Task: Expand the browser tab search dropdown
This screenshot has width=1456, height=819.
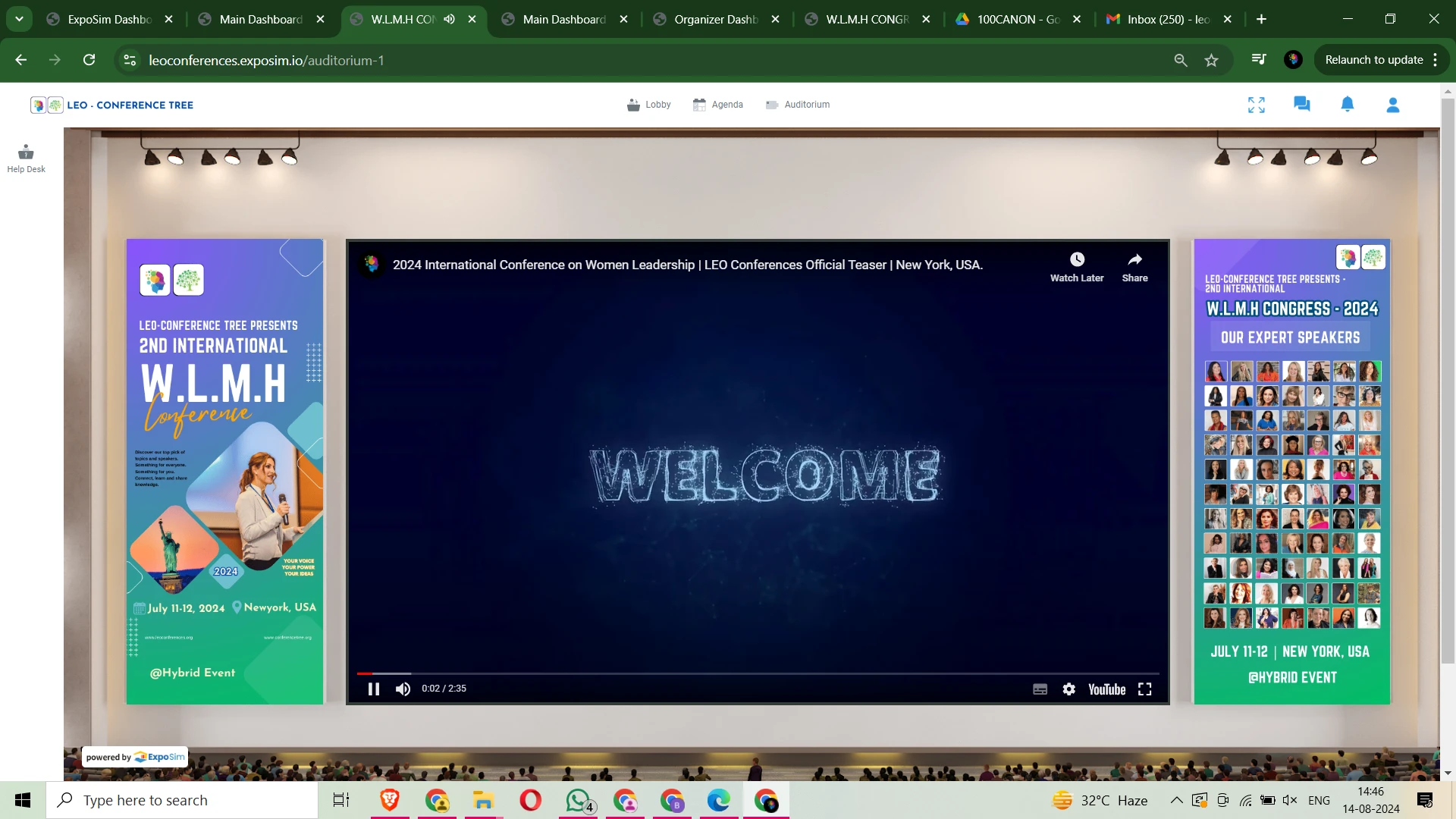Action: pyautogui.click(x=19, y=19)
